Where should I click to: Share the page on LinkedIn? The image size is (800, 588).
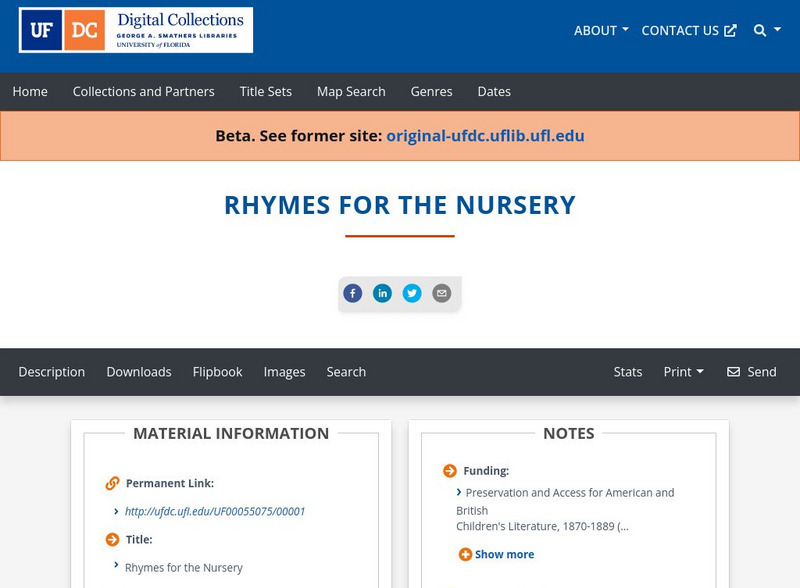383,293
